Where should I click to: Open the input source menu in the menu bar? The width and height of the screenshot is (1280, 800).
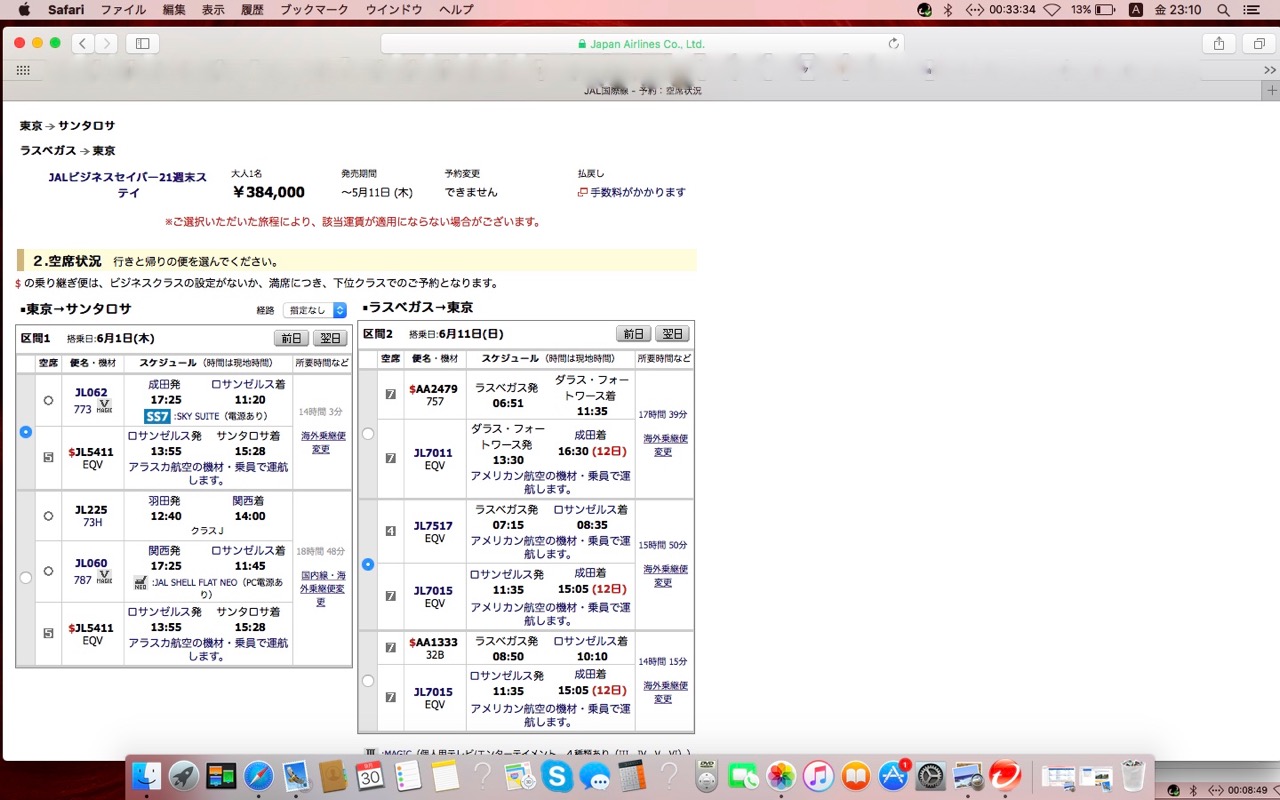pyautogui.click(x=1136, y=10)
